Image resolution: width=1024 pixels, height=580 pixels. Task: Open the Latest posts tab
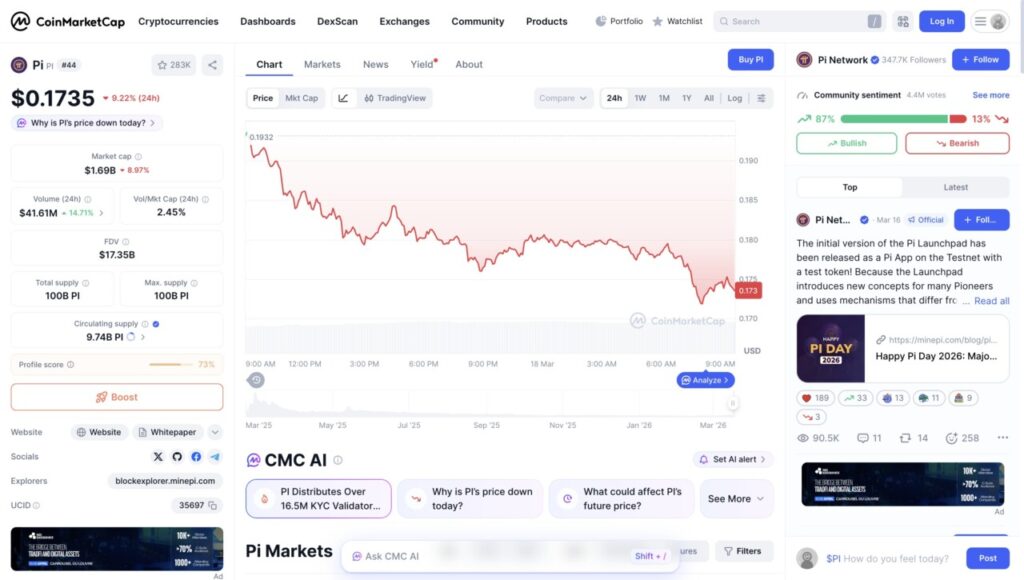(955, 187)
